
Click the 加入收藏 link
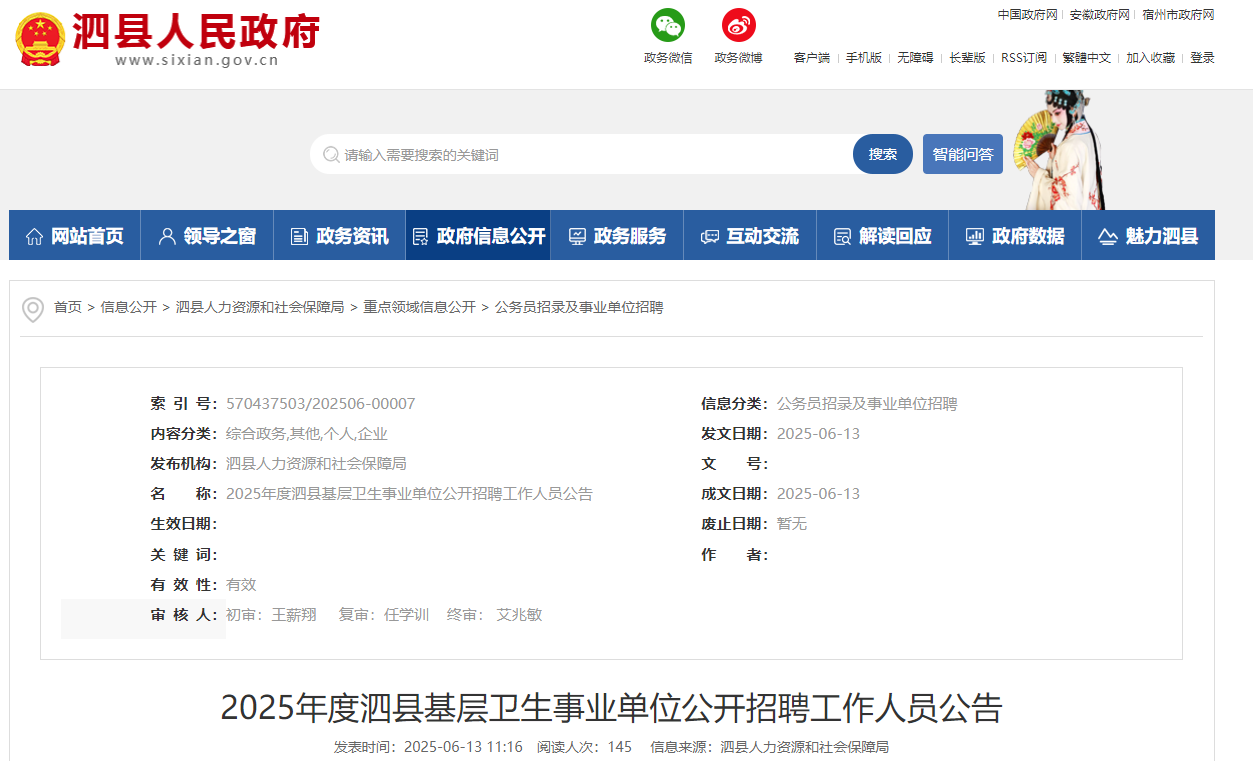coord(1151,58)
